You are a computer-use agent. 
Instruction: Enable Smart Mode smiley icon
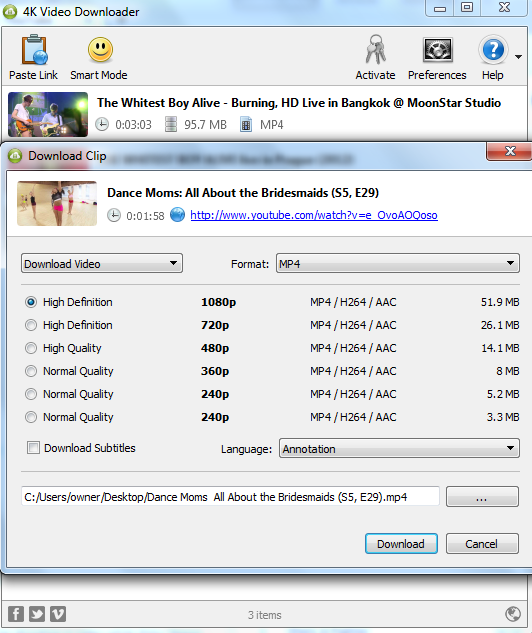(100, 50)
